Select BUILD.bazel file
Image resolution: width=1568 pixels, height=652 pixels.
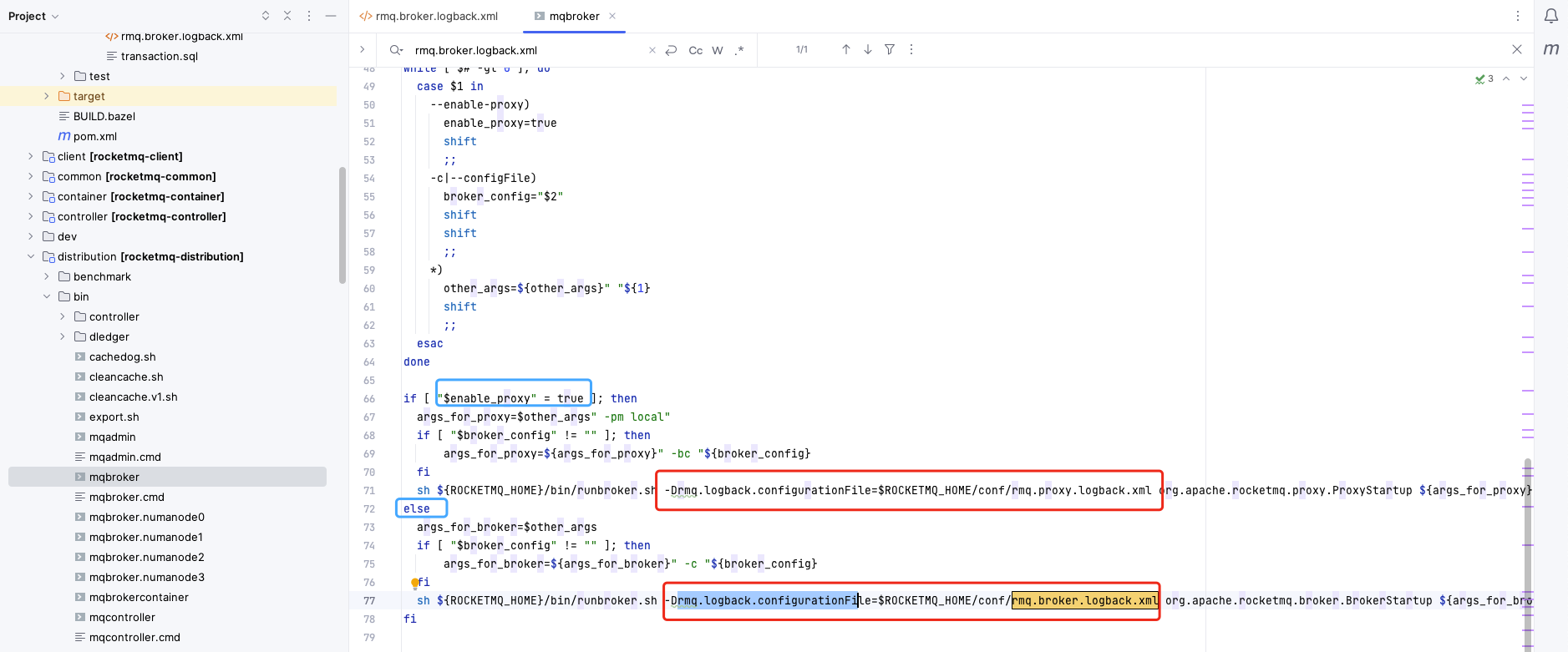pos(104,116)
